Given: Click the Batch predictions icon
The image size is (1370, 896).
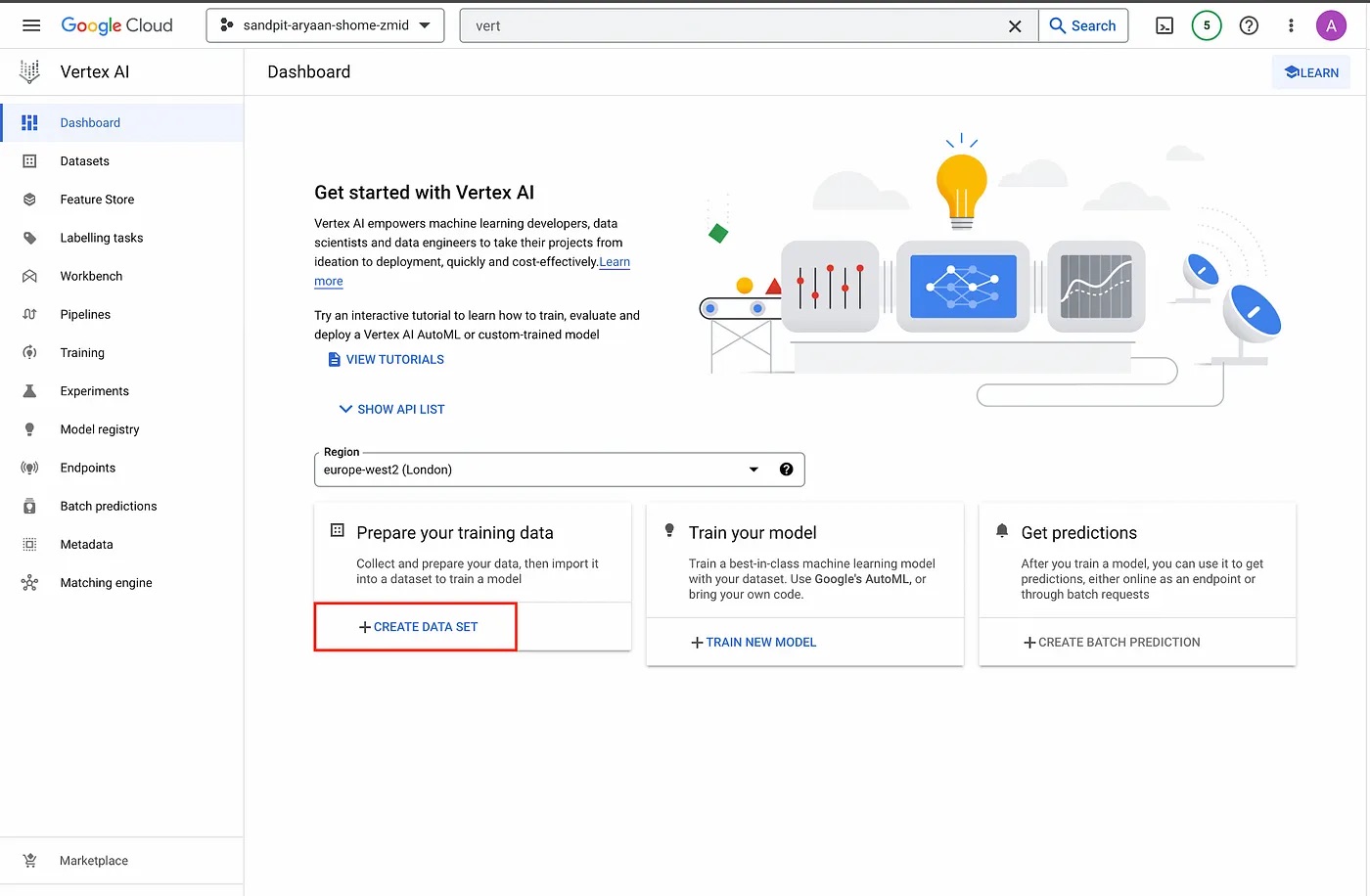Looking at the screenshot, I should (29, 506).
